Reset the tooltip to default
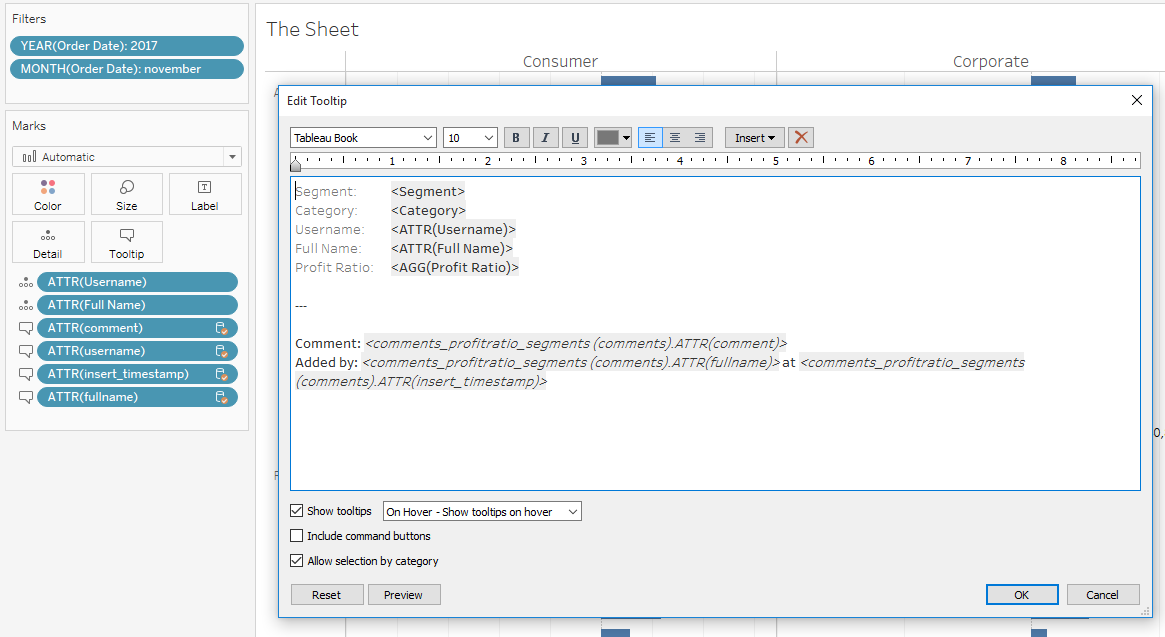1165x637 pixels. tap(327, 595)
